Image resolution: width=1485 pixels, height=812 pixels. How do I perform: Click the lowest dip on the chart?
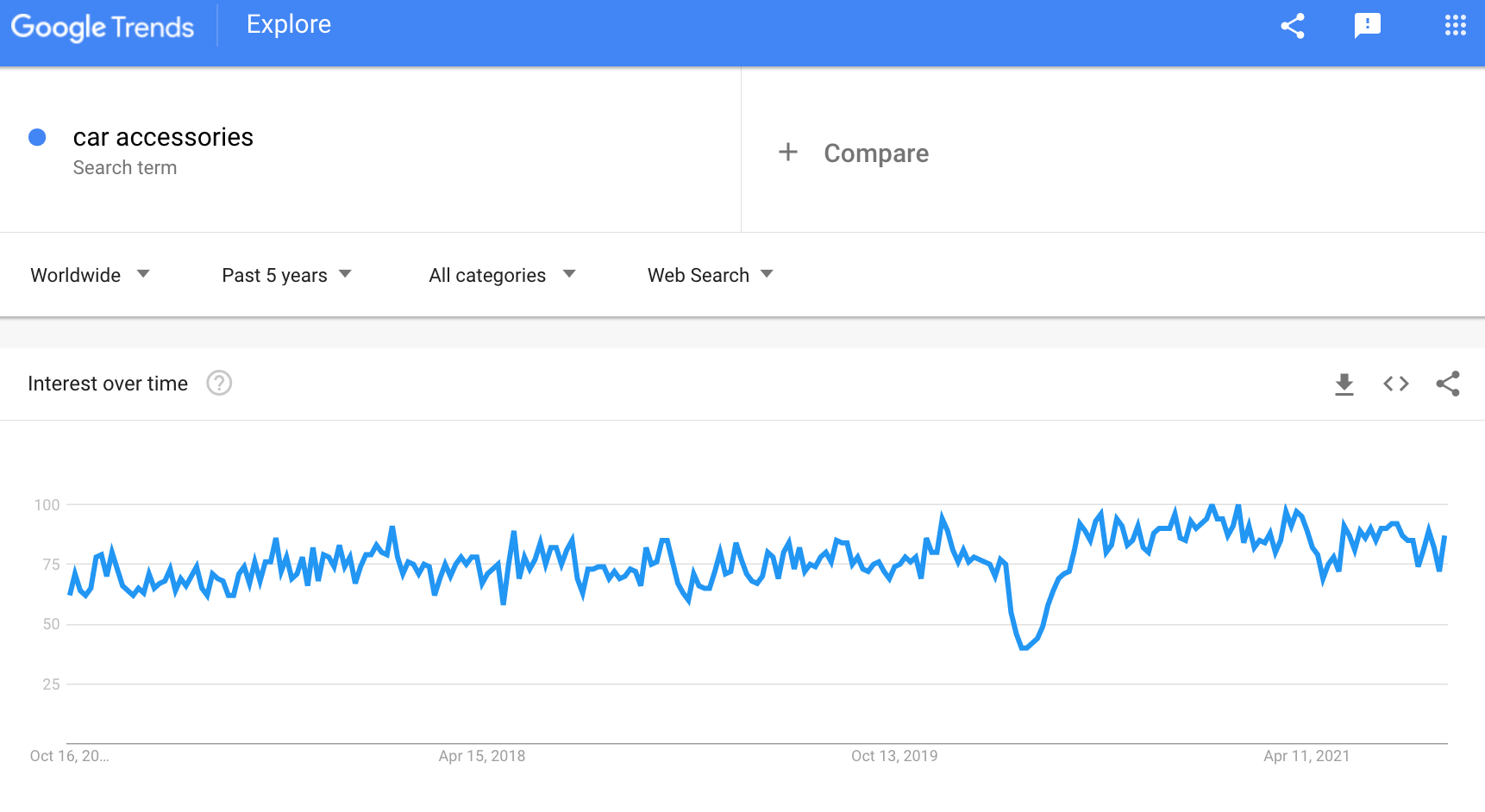tap(1024, 647)
